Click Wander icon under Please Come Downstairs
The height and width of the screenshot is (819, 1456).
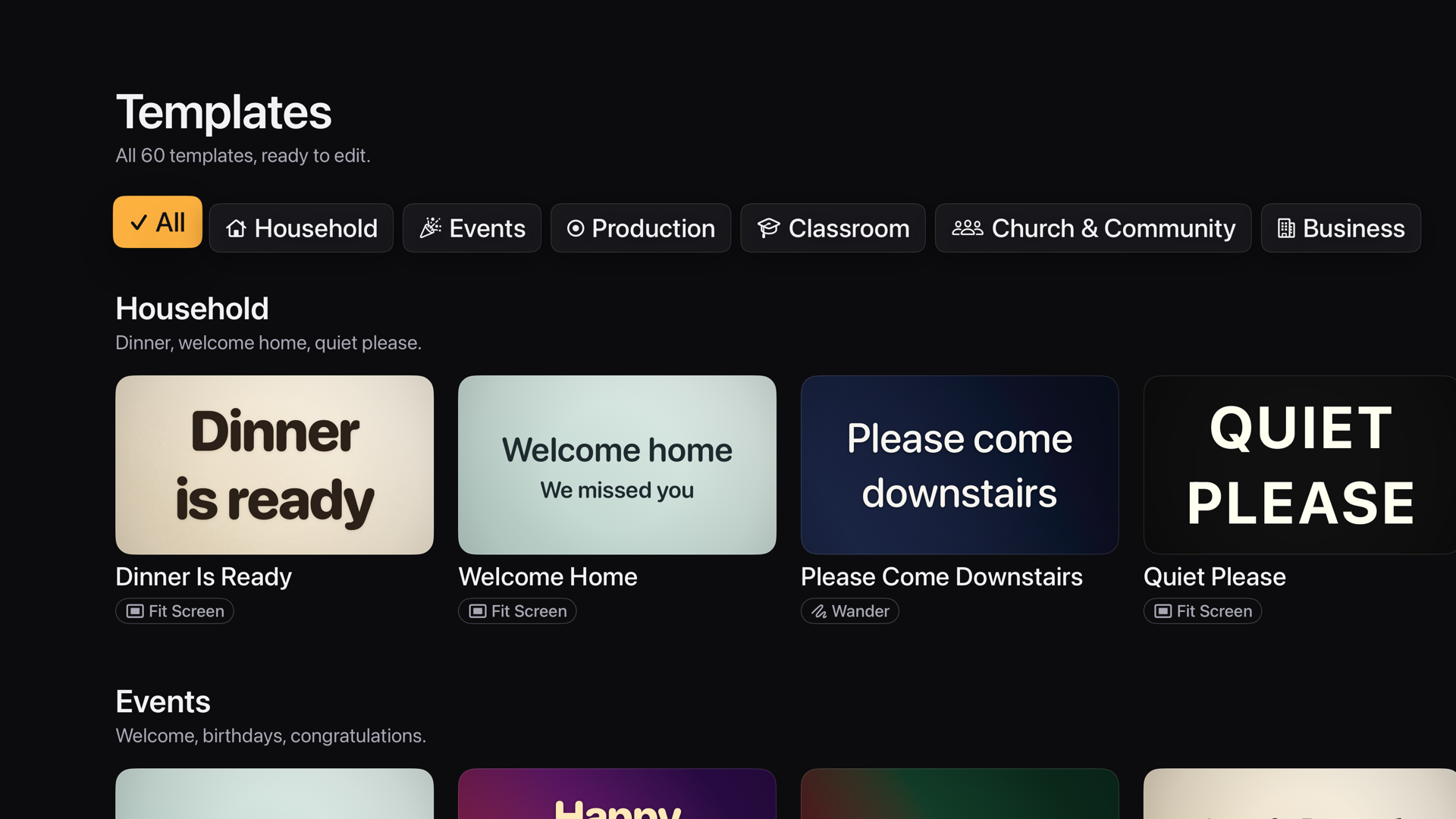click(x=820, y=611)
